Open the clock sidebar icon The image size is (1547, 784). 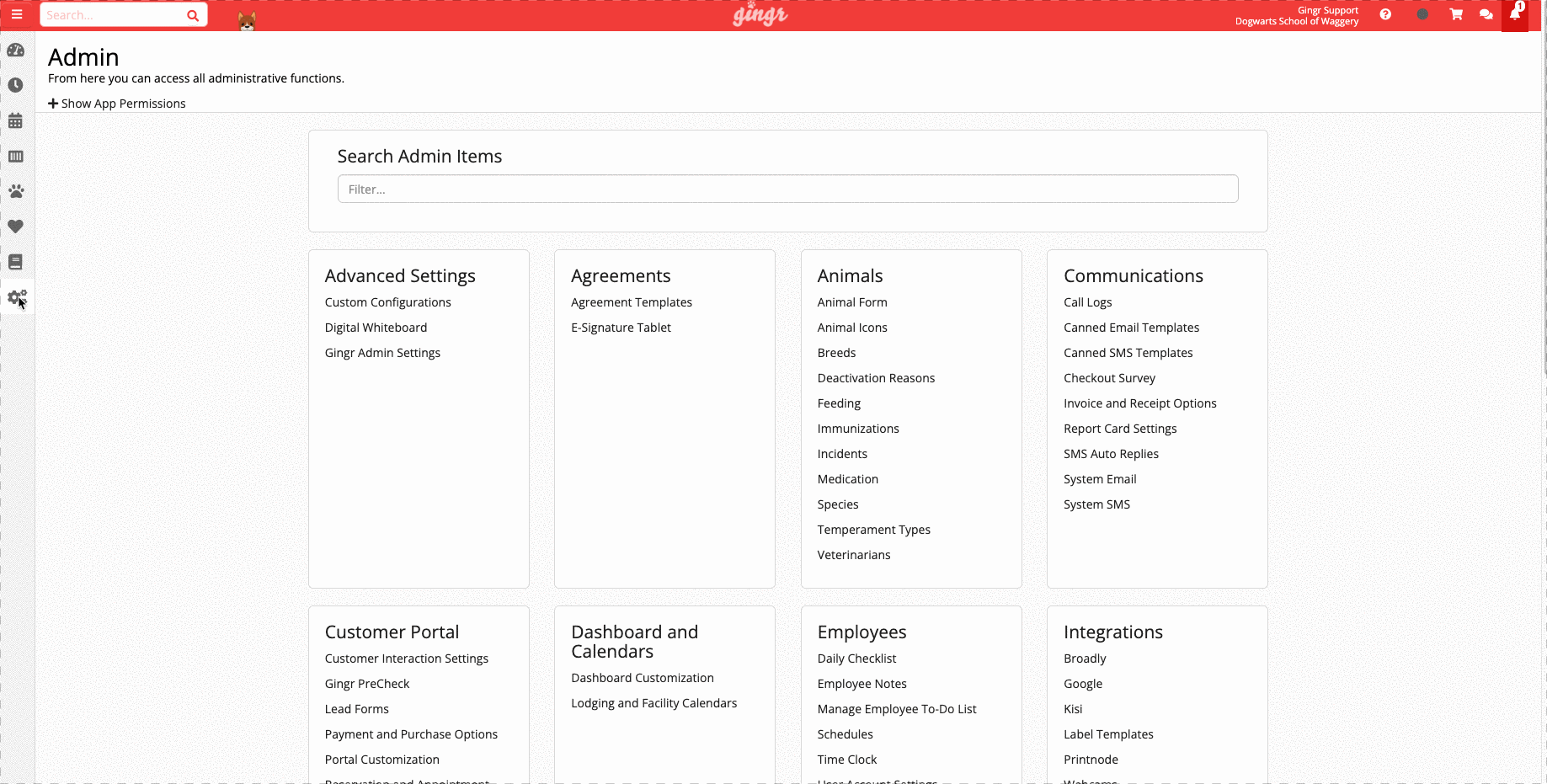16,85
